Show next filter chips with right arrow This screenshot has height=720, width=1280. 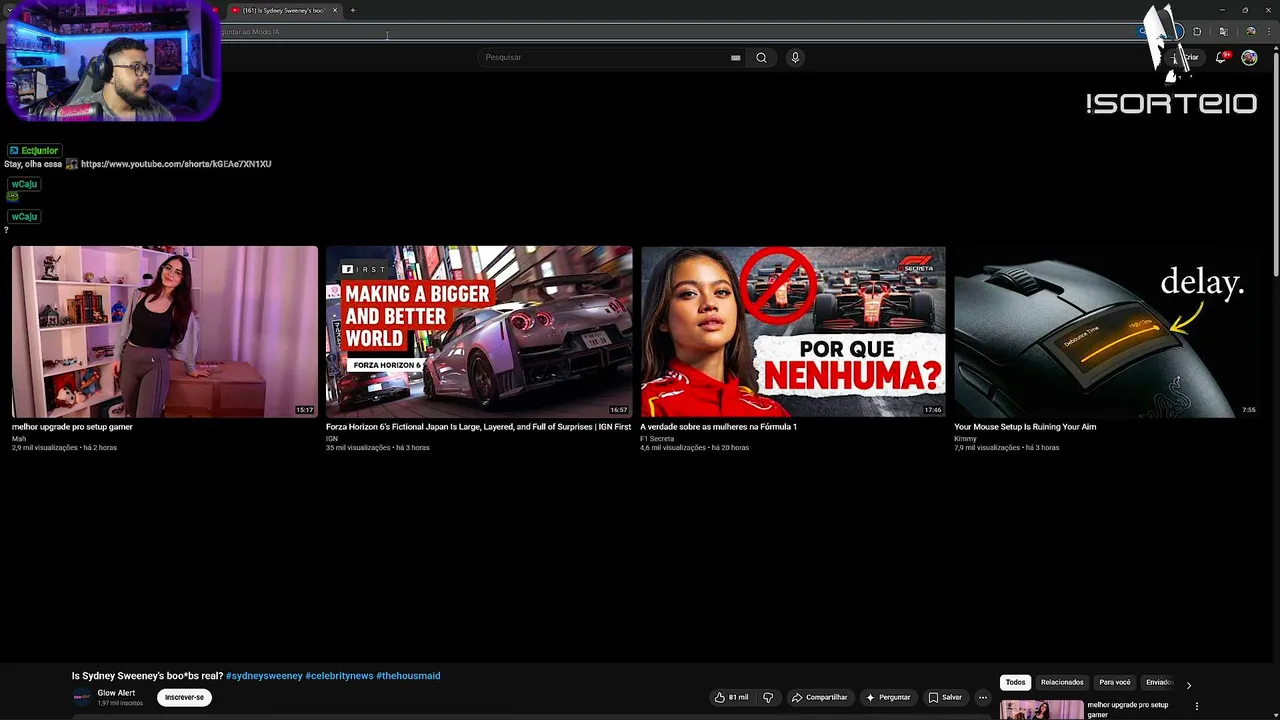[1188, 685]
